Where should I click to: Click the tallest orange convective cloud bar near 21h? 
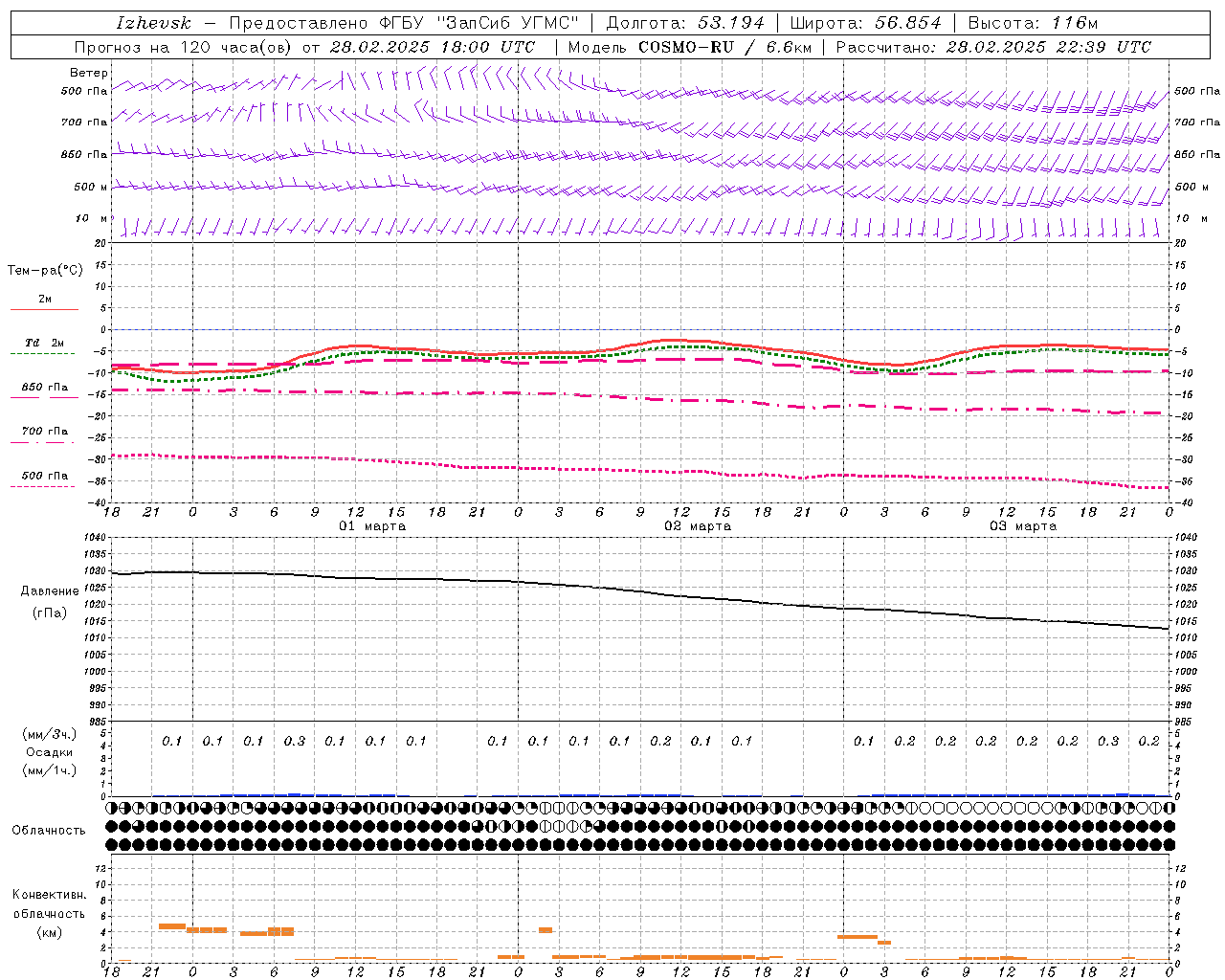[171, 925]
